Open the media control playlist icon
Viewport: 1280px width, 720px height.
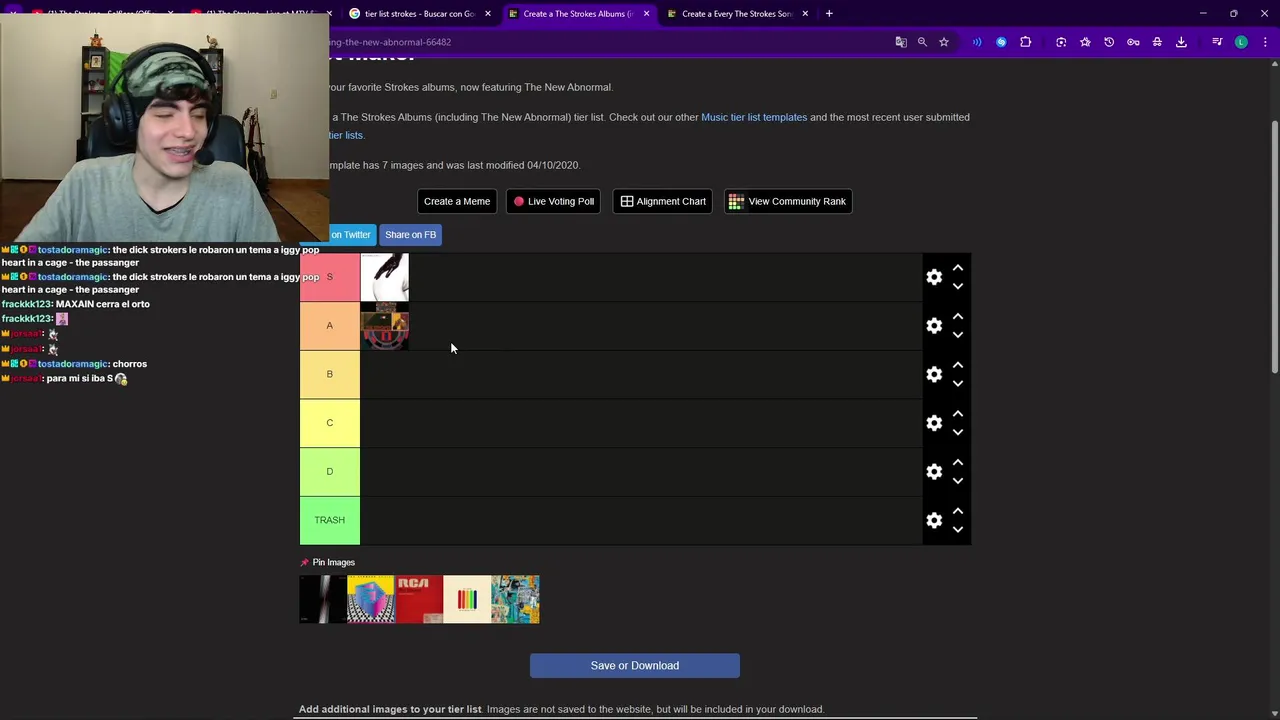1217,42
